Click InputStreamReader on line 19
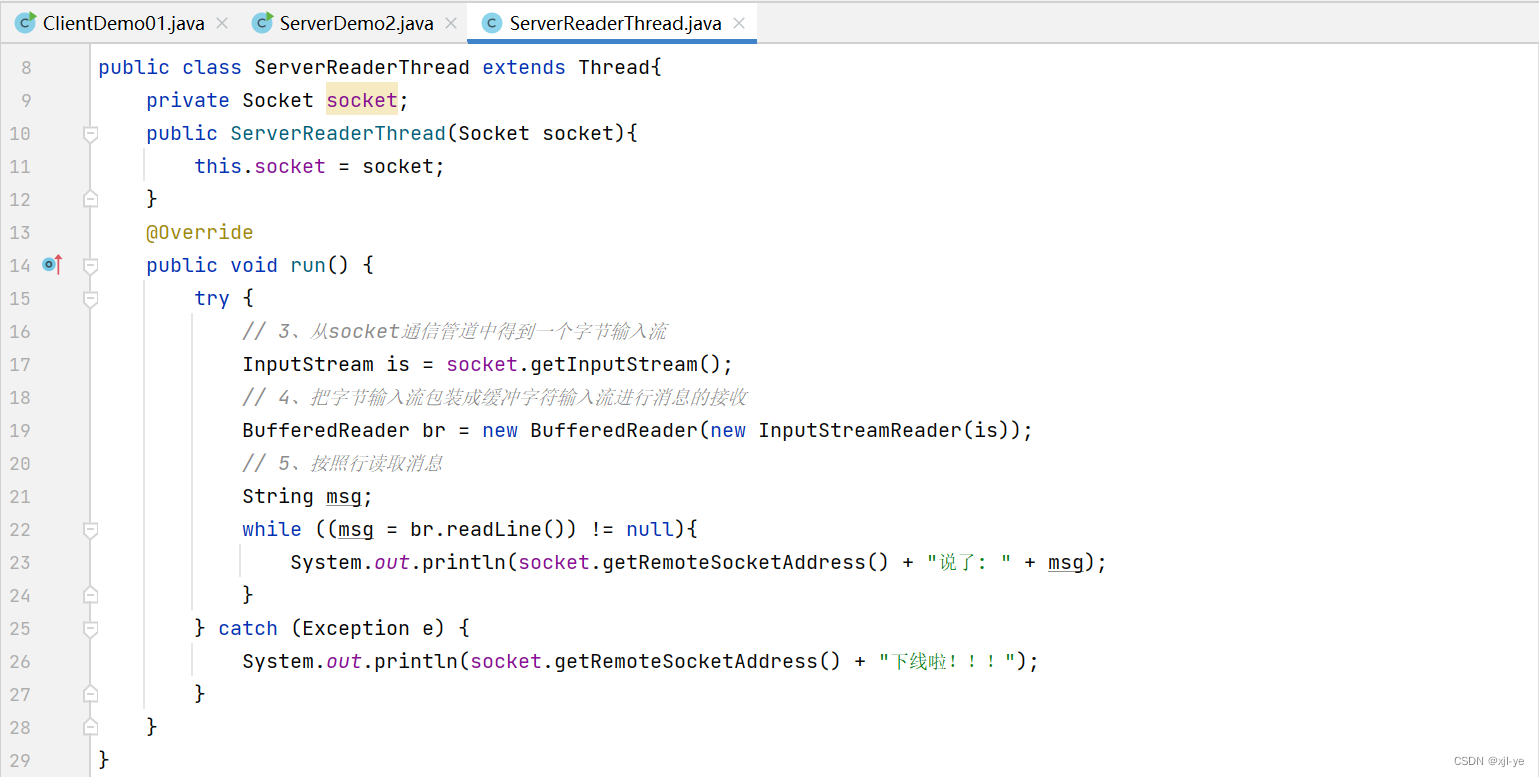1539x777 pixels. point(860,430)
